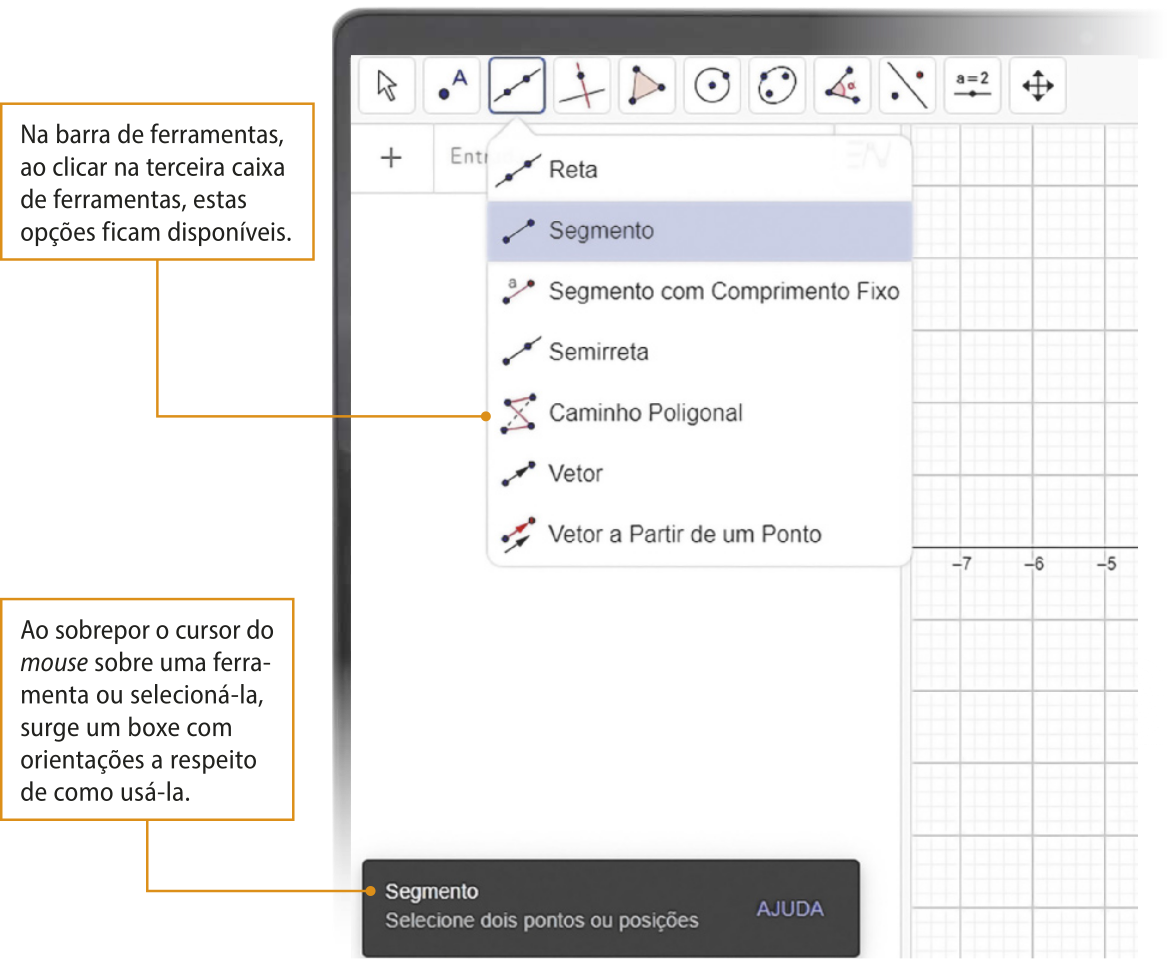Click the plus button beside input
The width and height of the screenshot is (1167, 965).
[x=391, y=158]
